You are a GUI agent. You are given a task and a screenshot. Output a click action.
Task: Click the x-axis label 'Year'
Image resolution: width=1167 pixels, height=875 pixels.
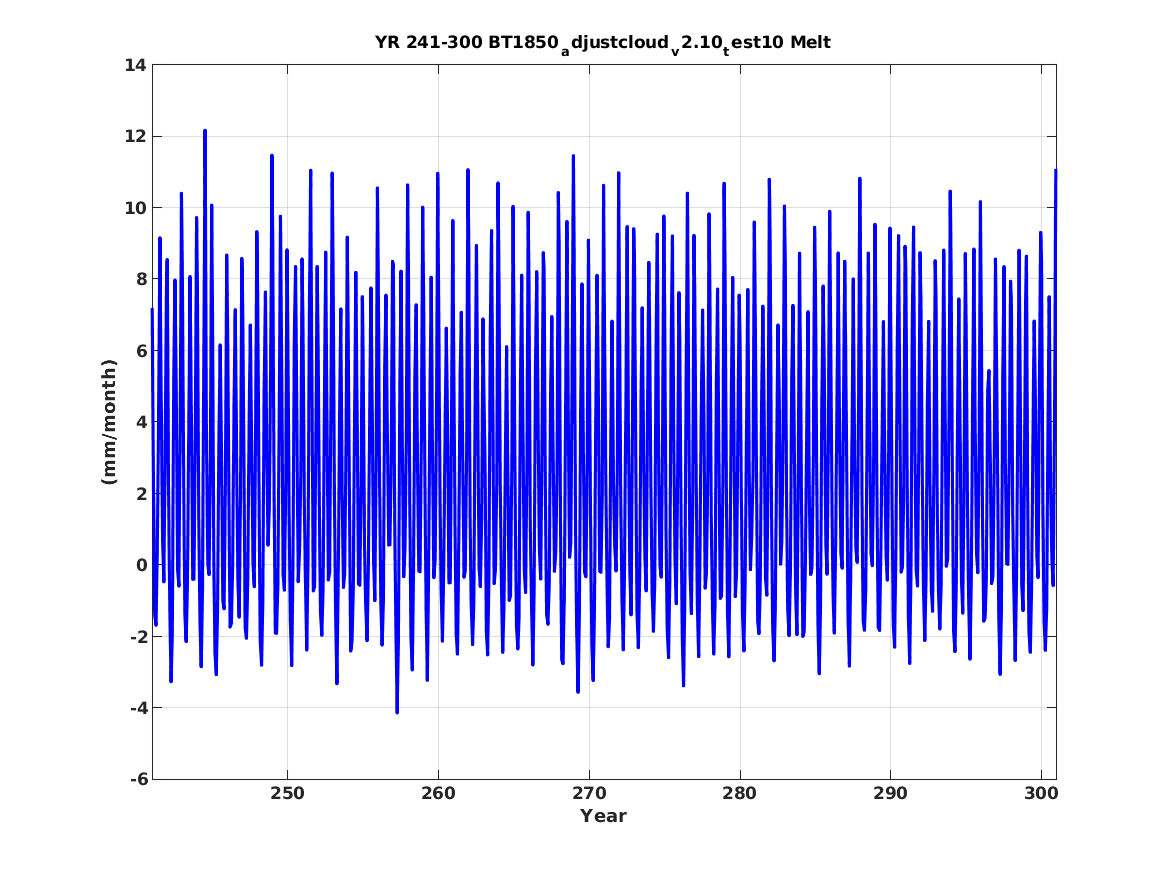(x=604, y=816)
